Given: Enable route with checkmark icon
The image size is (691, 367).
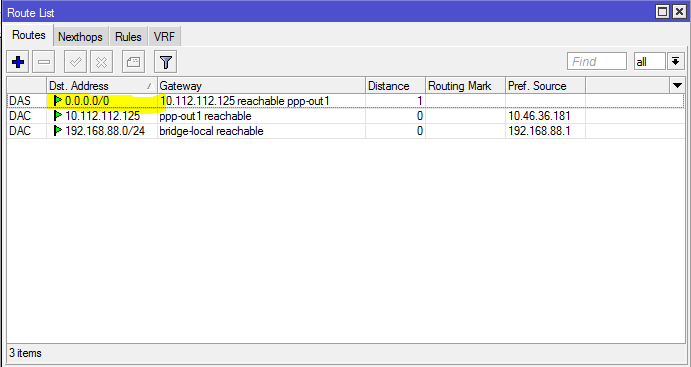Looking at the screenshot, I should click(75, 62).
